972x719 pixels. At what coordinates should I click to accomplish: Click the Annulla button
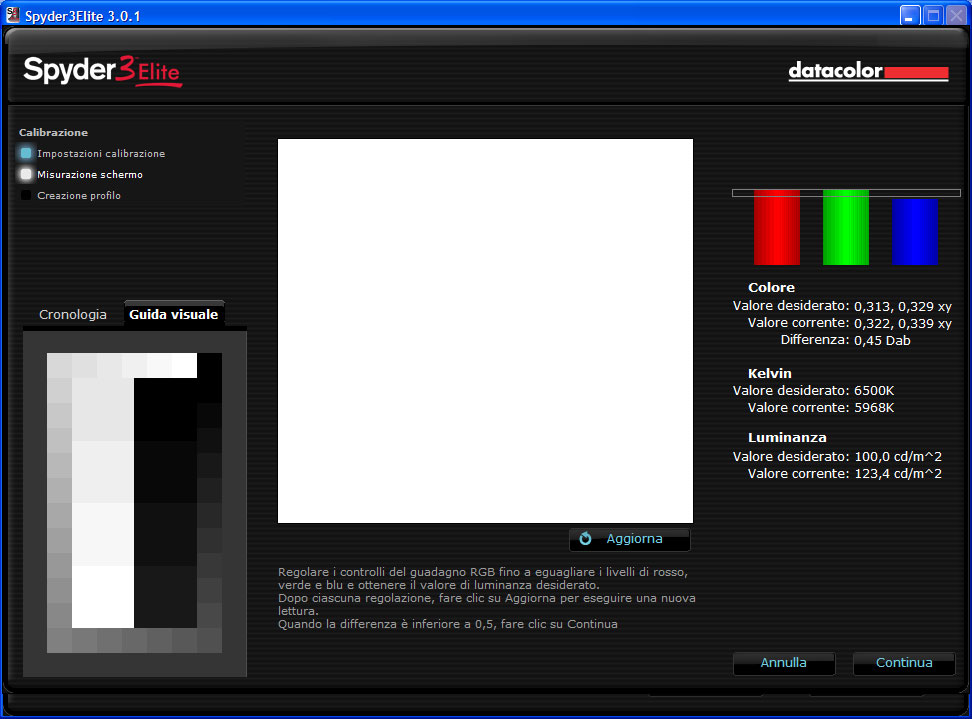[784, 663]
